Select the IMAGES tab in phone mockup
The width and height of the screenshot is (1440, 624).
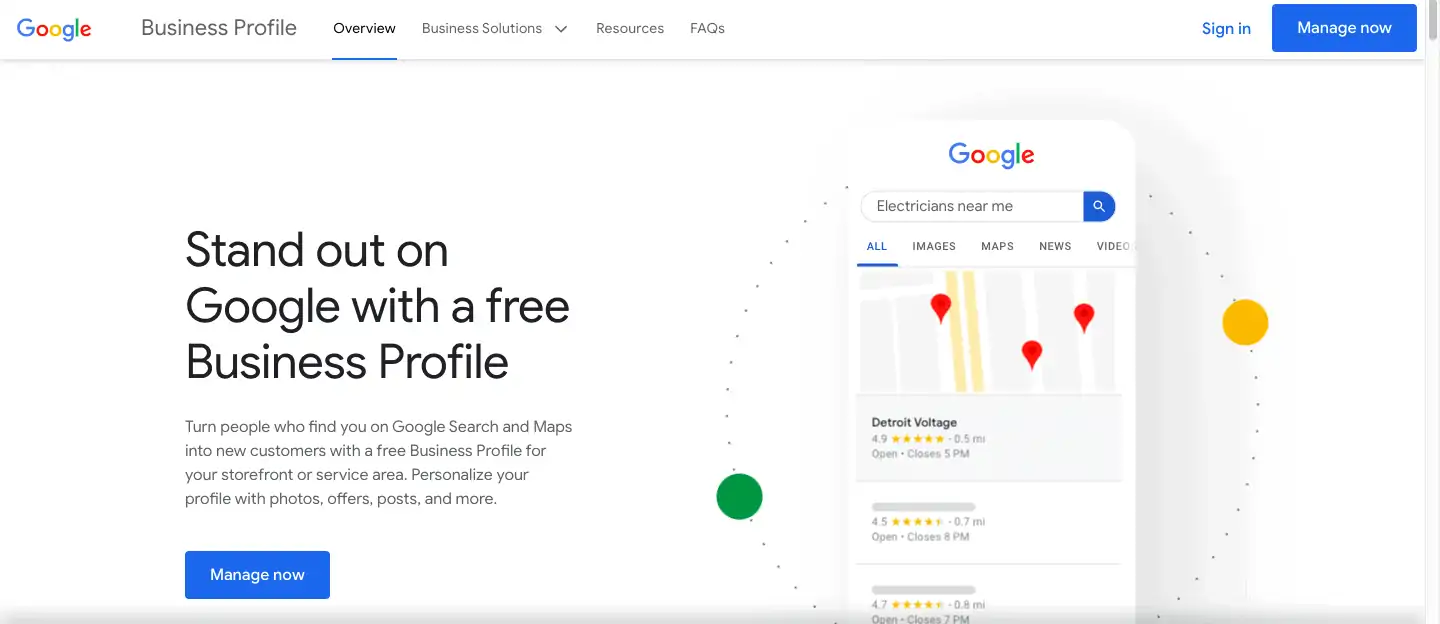tap(934, 246)
